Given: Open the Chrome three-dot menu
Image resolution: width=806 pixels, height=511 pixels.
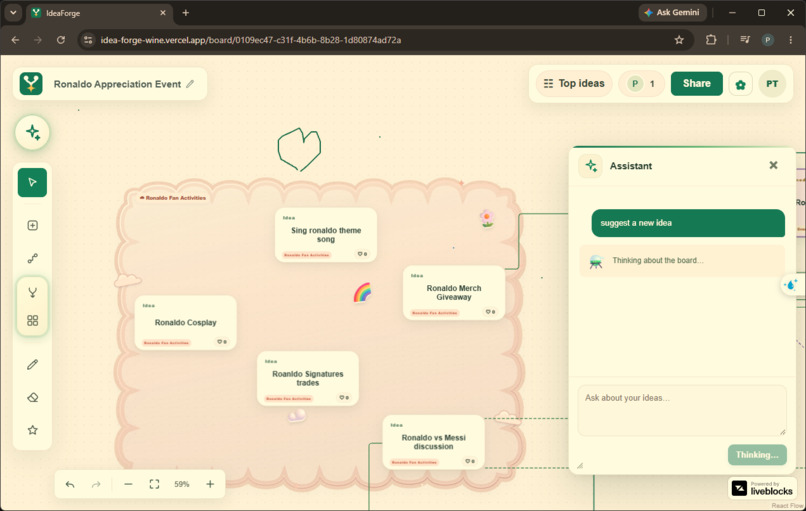Looking at the screenshot, I should pyautogui.click(x=791, y=40).
